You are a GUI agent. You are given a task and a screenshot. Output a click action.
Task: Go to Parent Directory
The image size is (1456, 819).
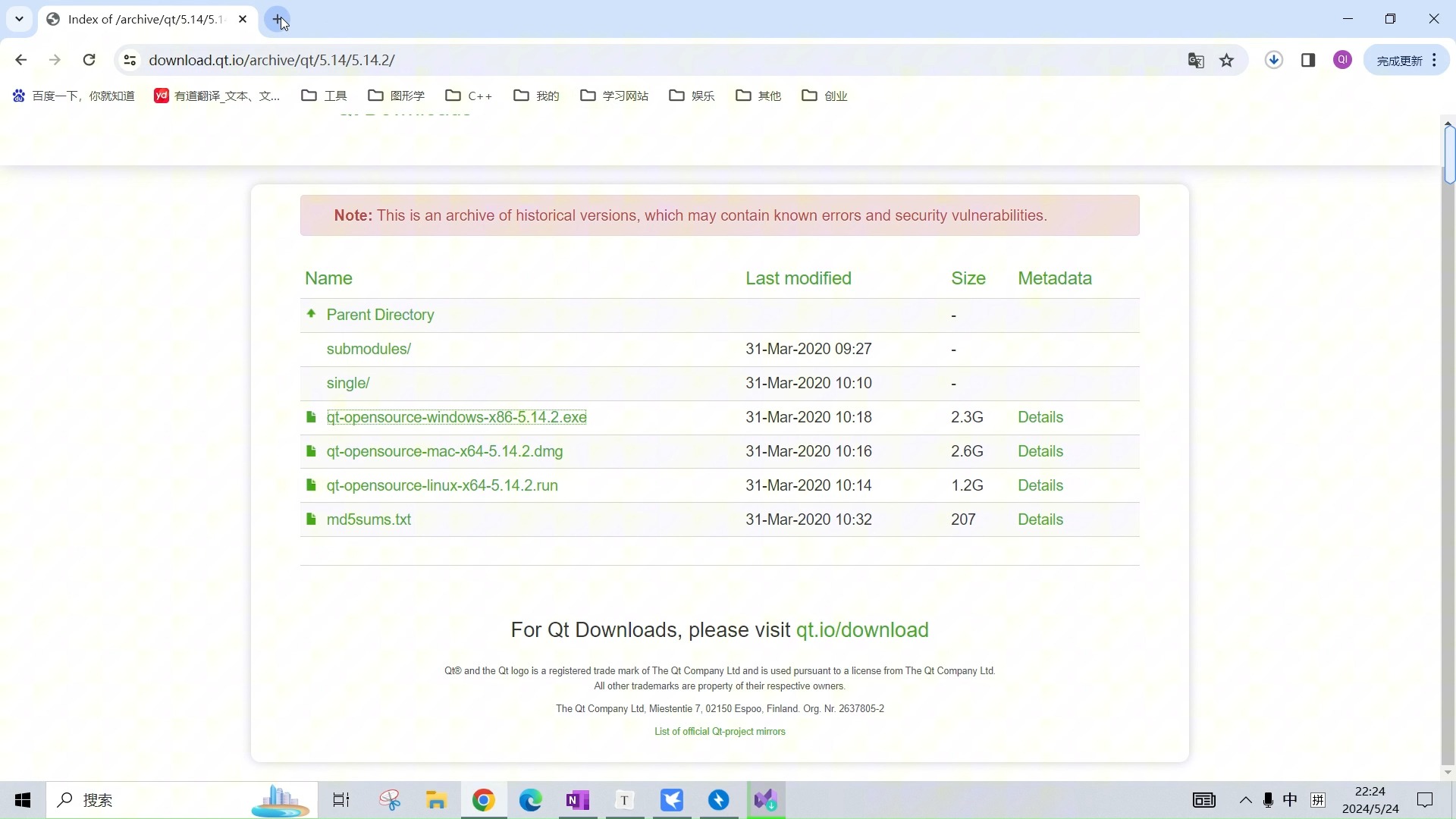point(380,315)
